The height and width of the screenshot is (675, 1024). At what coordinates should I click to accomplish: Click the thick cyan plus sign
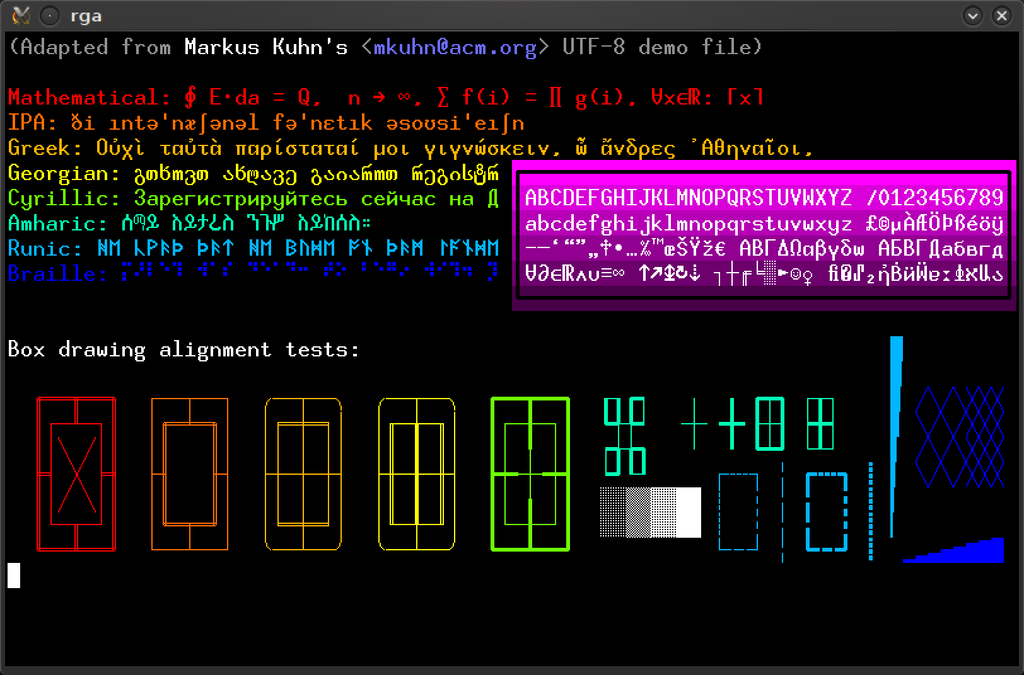pyautogui.click(x=732, y=424)
